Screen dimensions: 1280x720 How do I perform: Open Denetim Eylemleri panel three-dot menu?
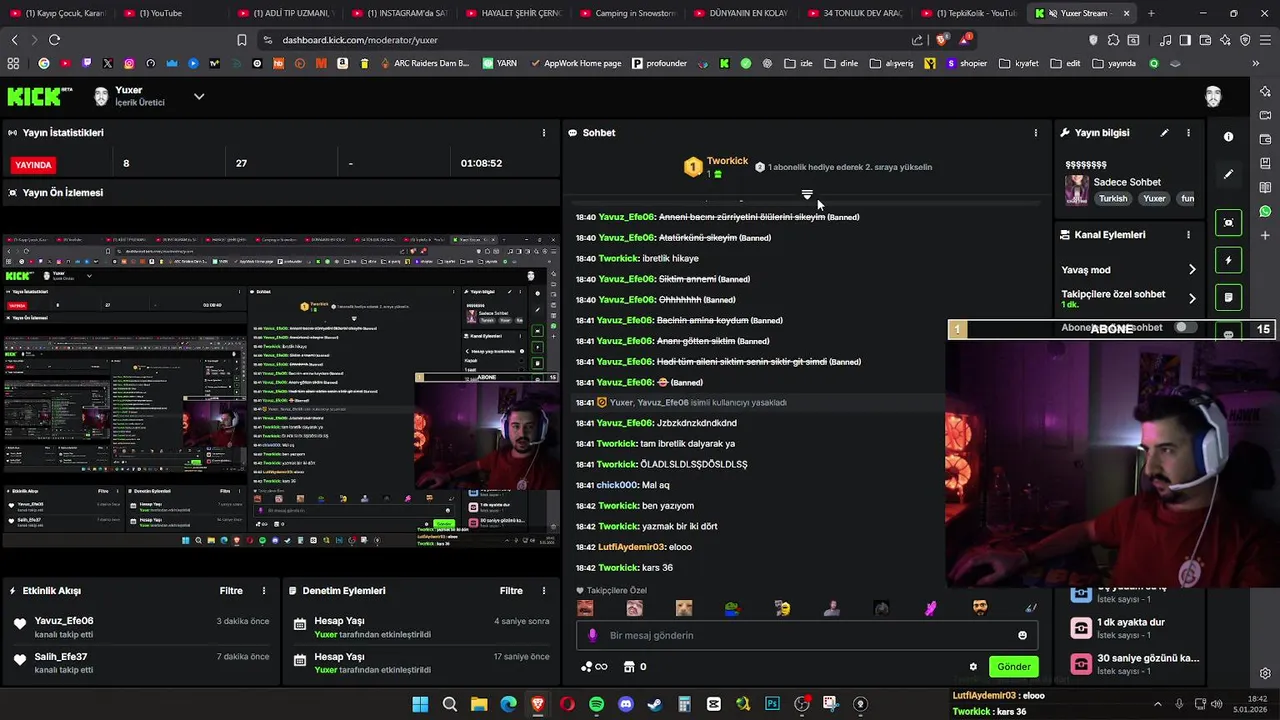coord(544,591)
